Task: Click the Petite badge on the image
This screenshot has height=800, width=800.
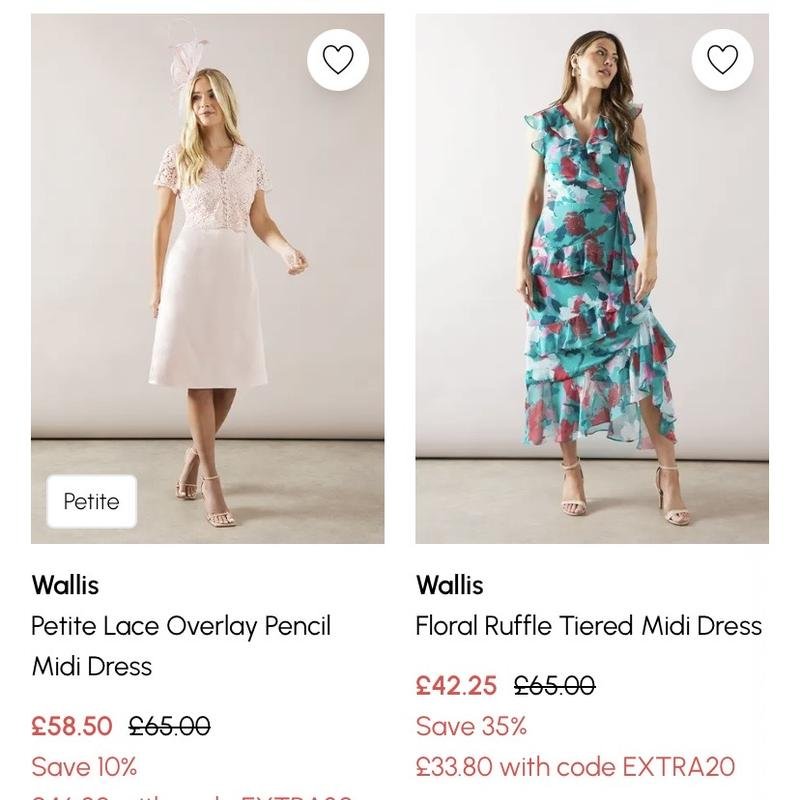Action: 91,501
